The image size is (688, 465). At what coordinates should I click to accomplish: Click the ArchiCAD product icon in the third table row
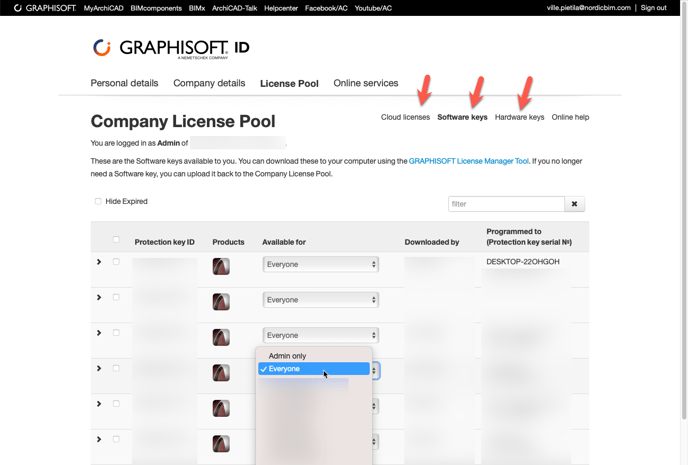(221, 337)
